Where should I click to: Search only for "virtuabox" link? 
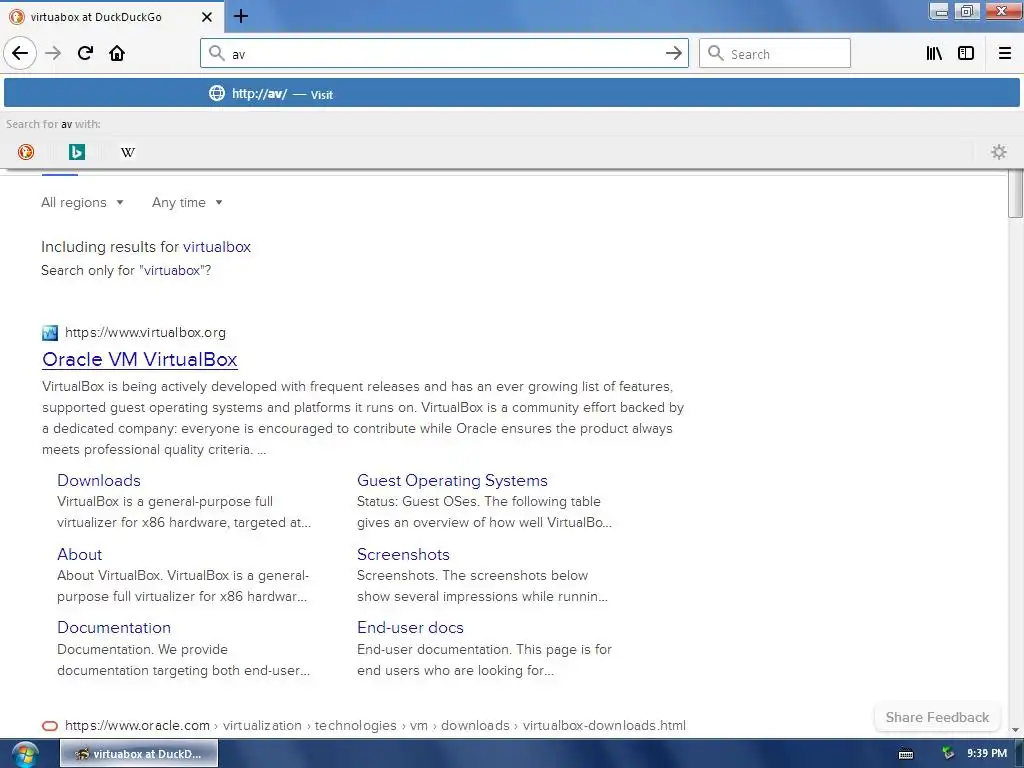(x=172, y=270)
